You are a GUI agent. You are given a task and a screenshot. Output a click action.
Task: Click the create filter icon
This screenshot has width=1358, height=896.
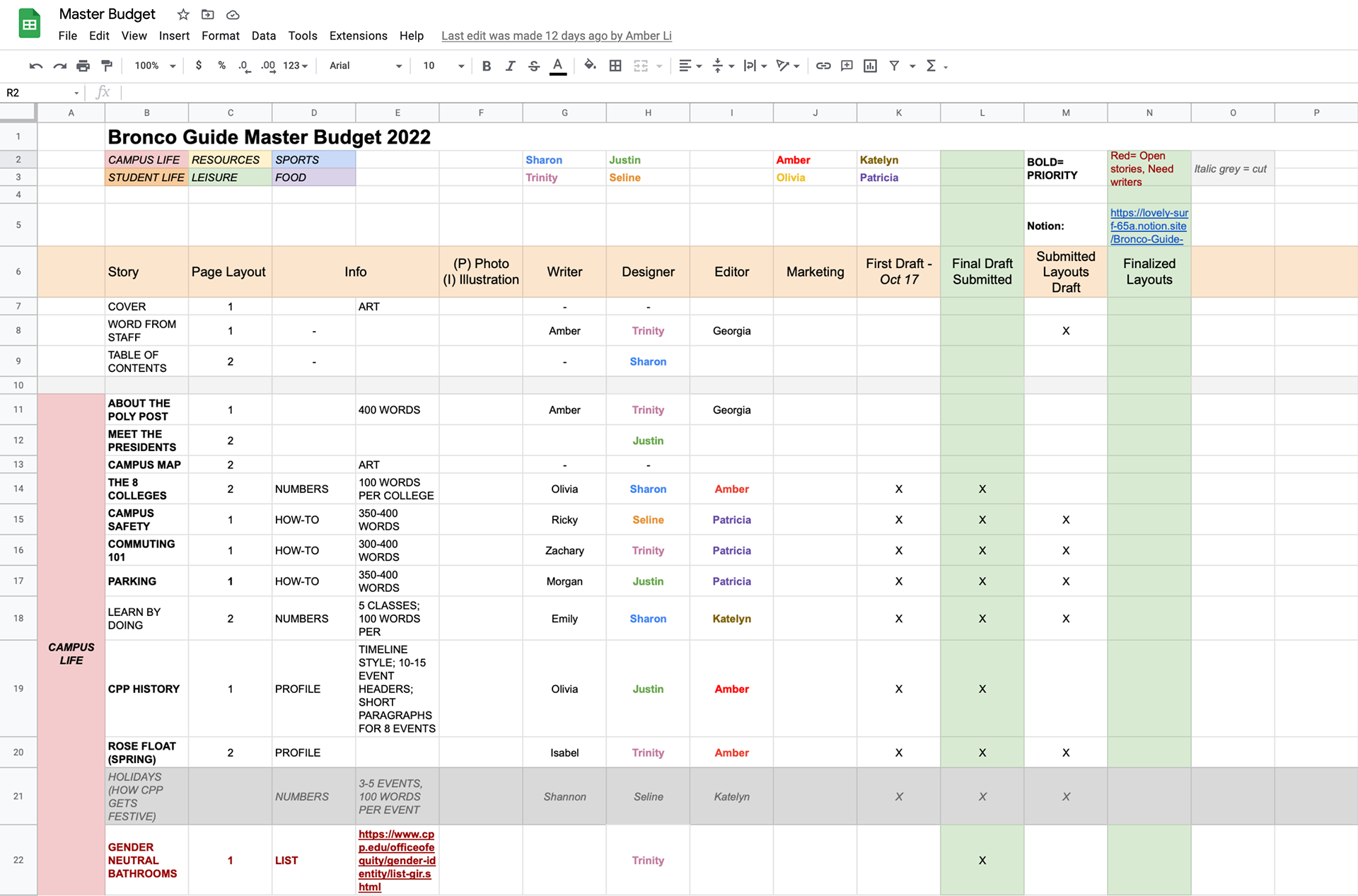[x=894, y=66]
